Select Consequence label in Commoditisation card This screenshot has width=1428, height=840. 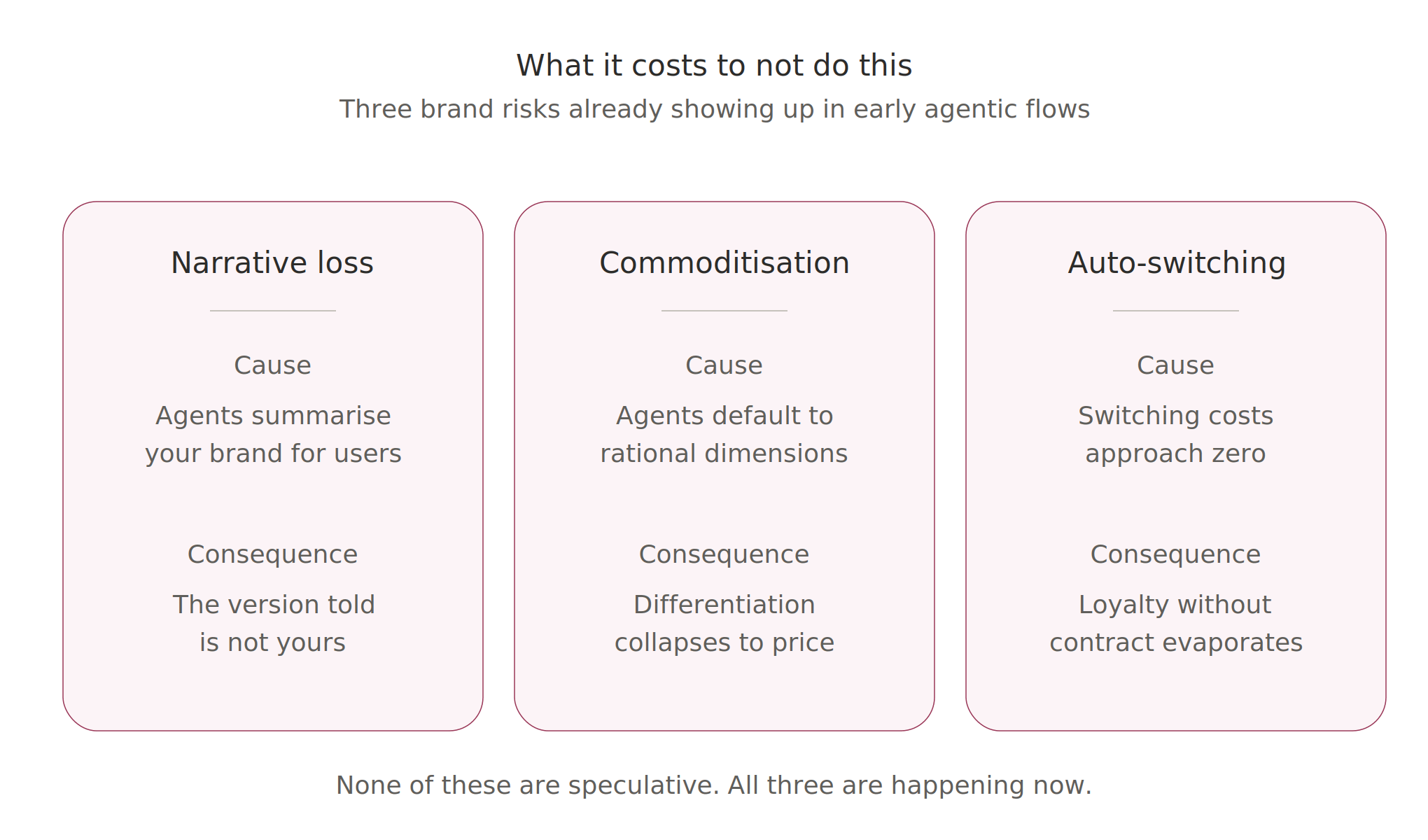coord(724,554)
